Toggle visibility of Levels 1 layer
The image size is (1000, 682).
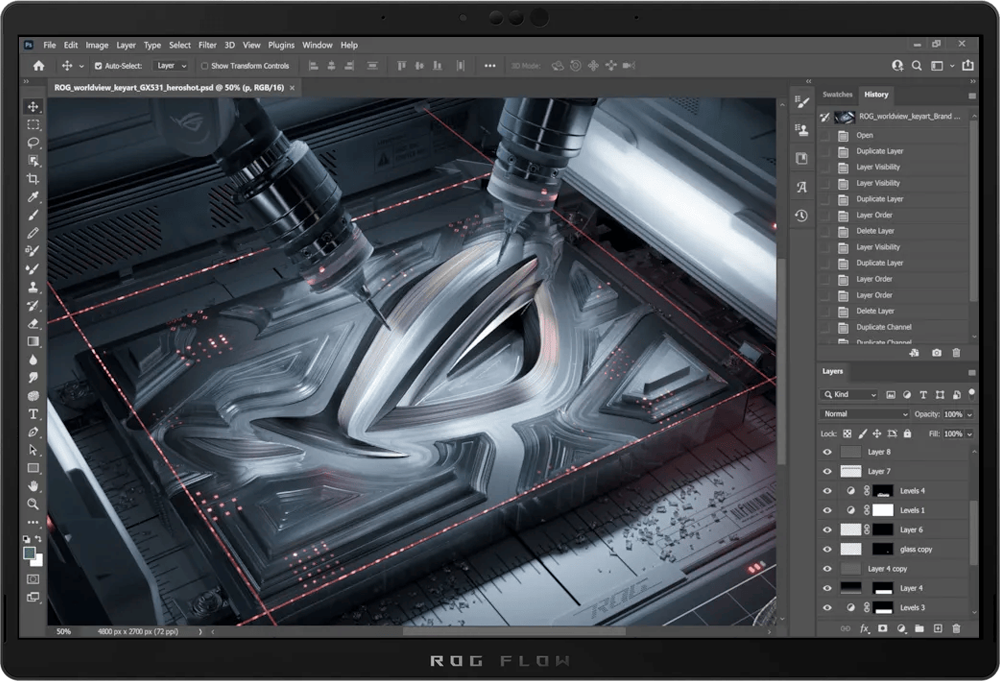point(827,510)
